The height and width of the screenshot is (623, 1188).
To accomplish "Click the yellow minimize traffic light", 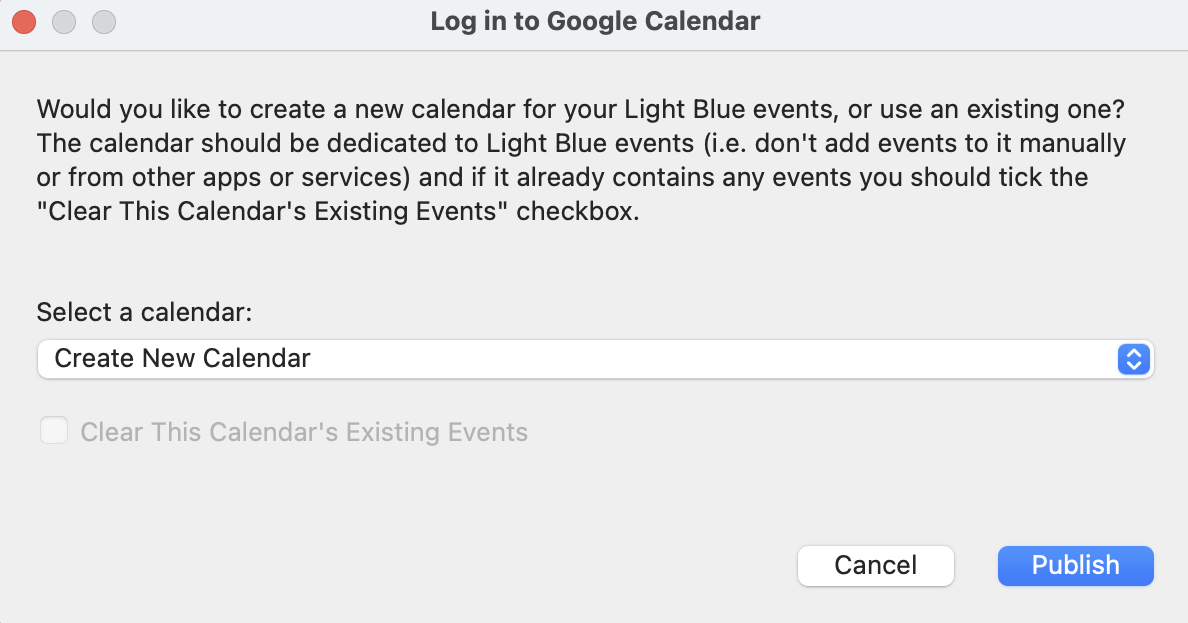I will pos(63,21).
